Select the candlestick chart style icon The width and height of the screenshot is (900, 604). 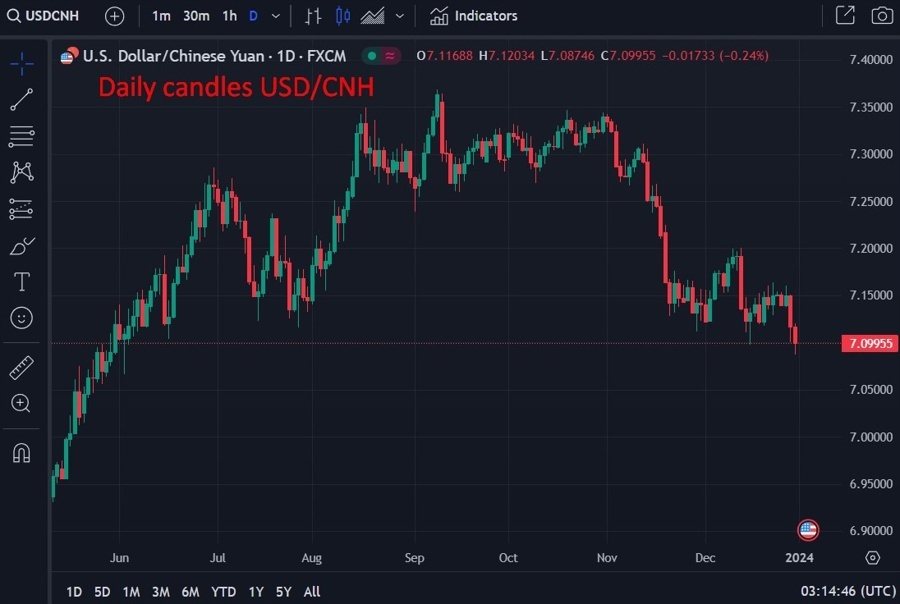pyautogui.click(x=343, y=16)
